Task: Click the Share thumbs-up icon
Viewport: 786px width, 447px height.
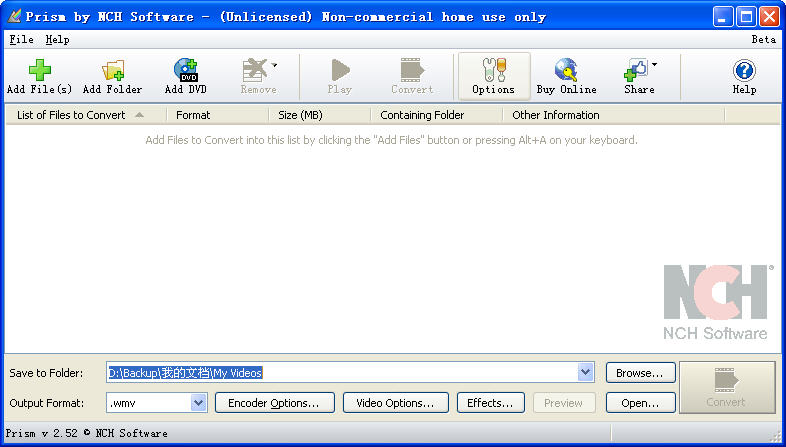Action: (x=636, y=70)
